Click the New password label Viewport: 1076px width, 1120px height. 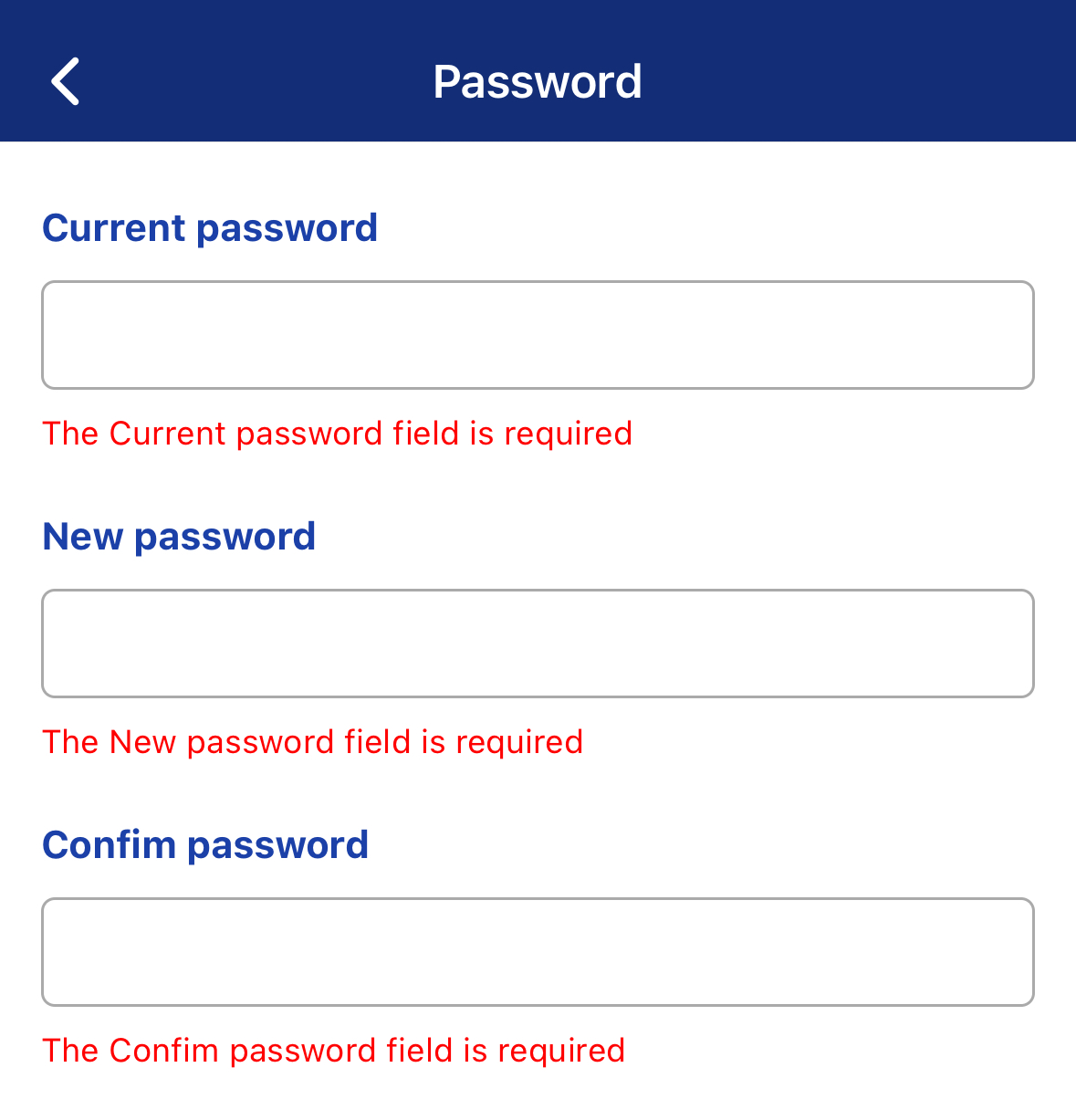click(x=179, y=537)
